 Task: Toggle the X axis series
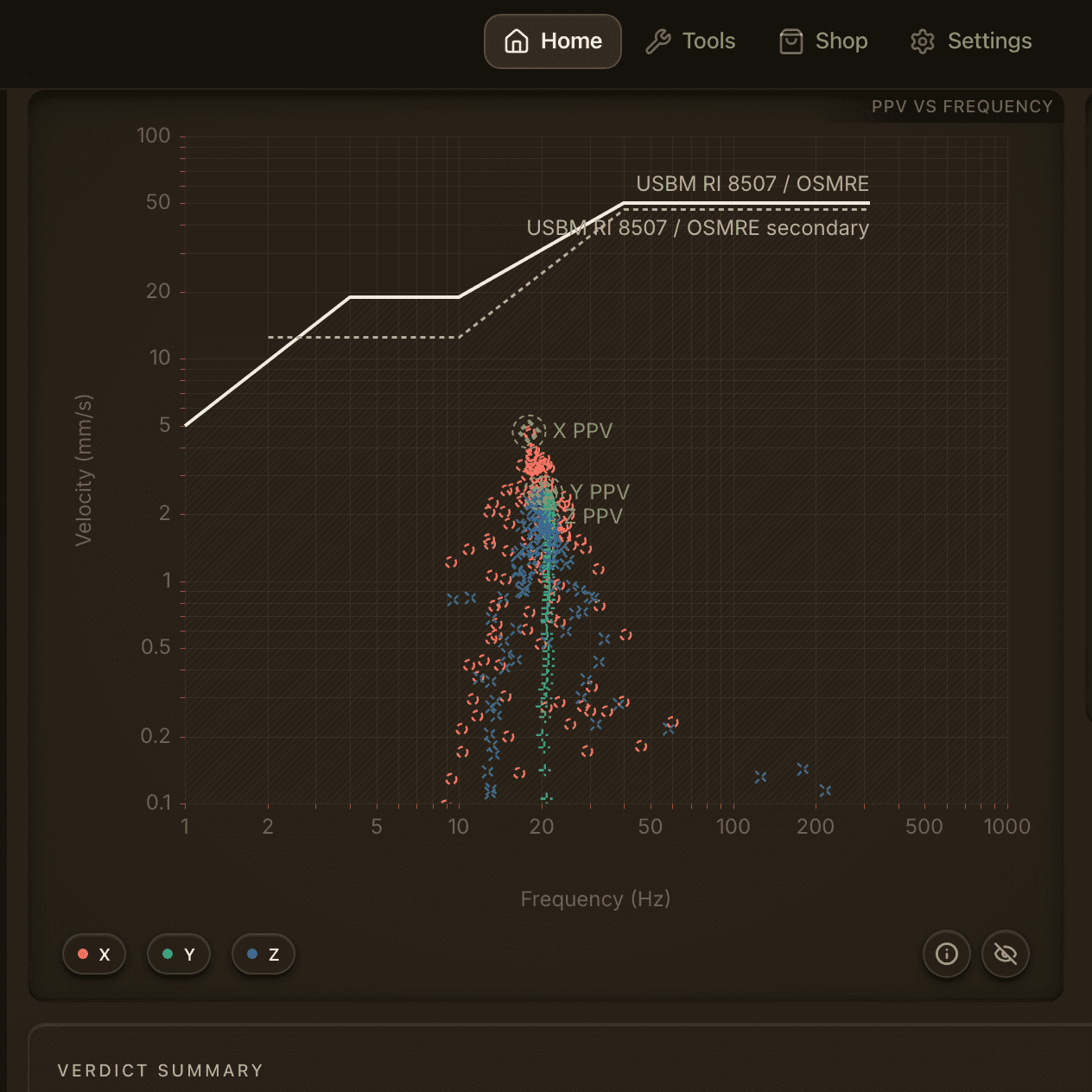94,955
